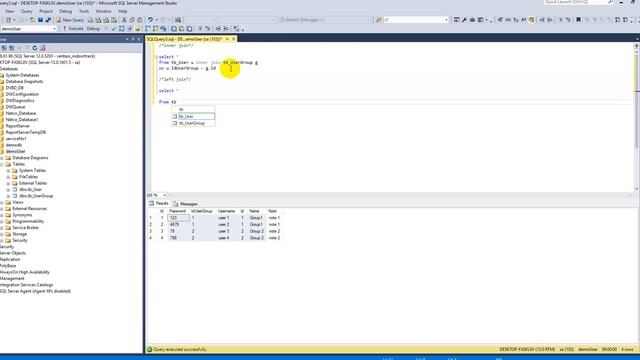Select the System Databases folder
Screen dimensions: 640x360
point(22,75)
